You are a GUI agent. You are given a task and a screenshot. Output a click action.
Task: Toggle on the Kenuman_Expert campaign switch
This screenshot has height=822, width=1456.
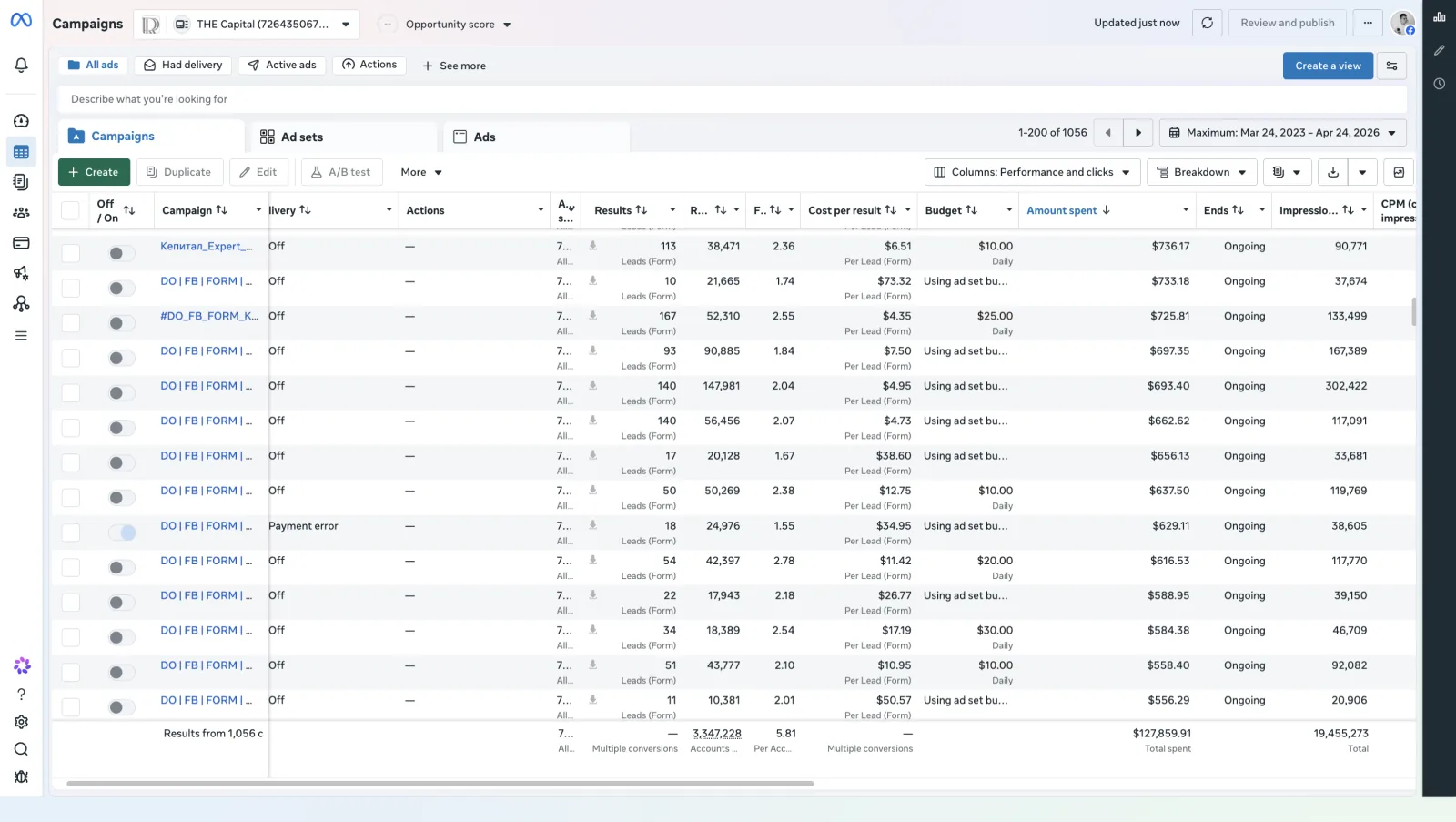coord(122,253)
